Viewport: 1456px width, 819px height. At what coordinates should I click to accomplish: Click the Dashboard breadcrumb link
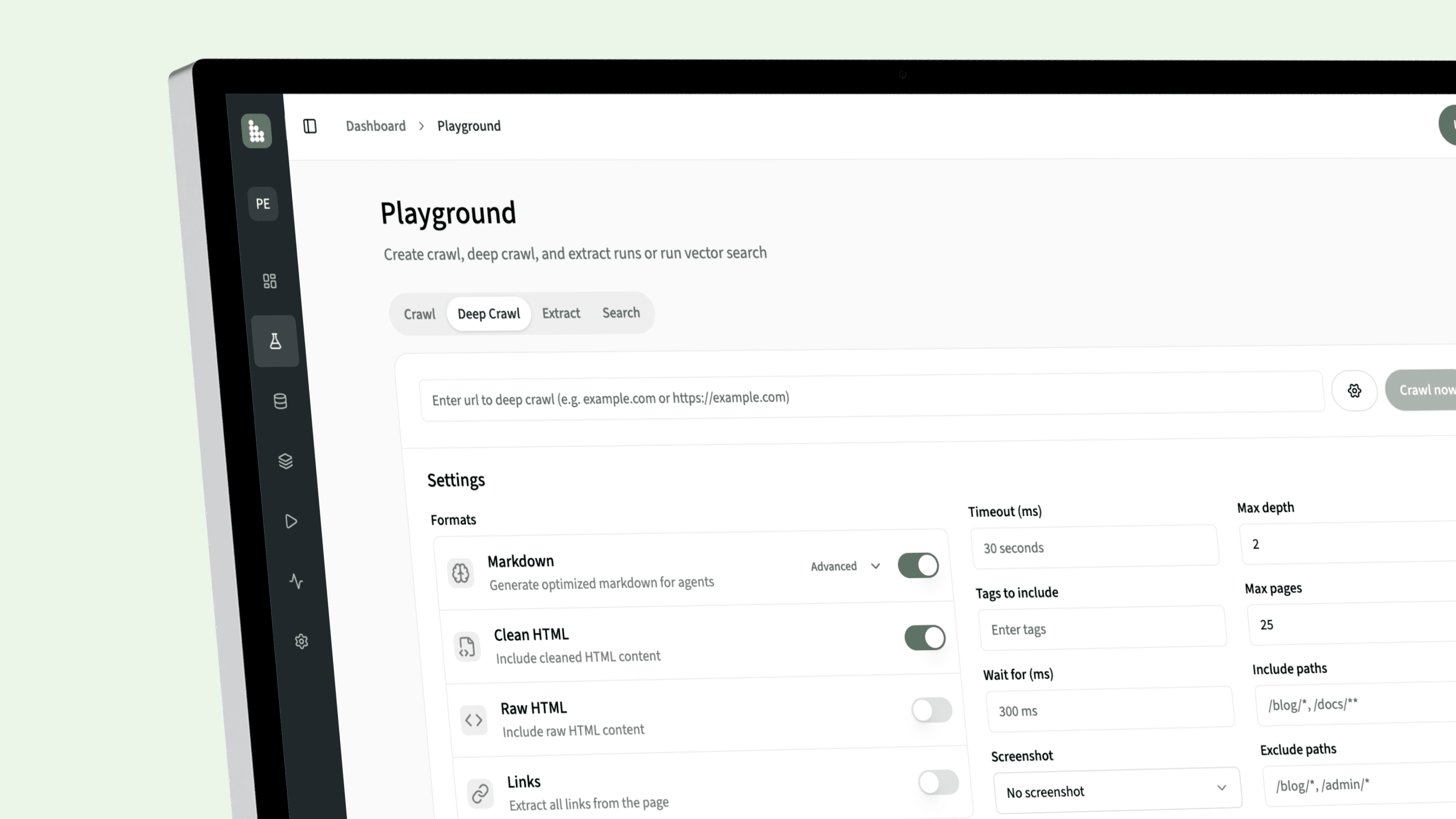(375, 126)
